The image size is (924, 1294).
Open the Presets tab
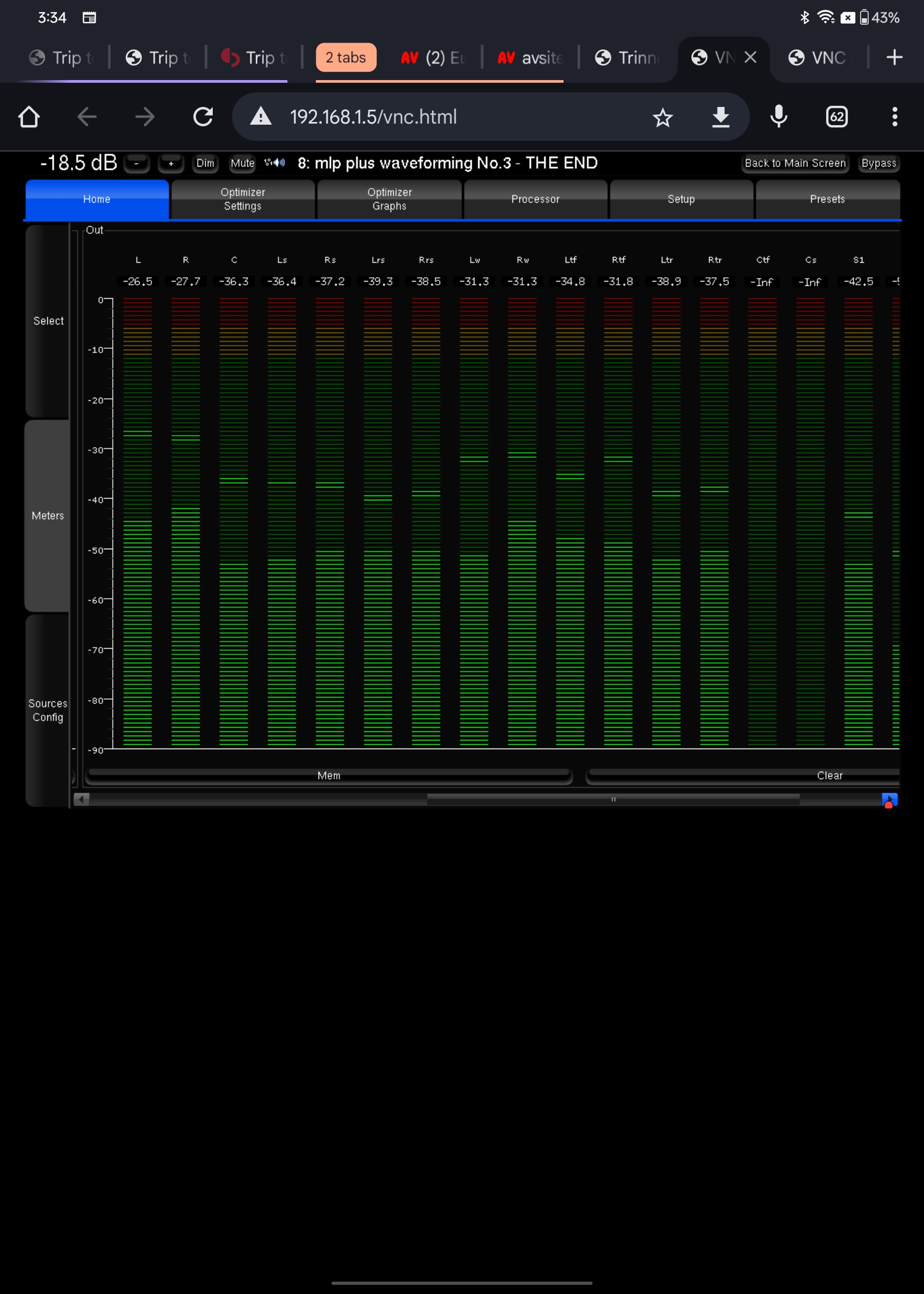click(x=827, y=199)
